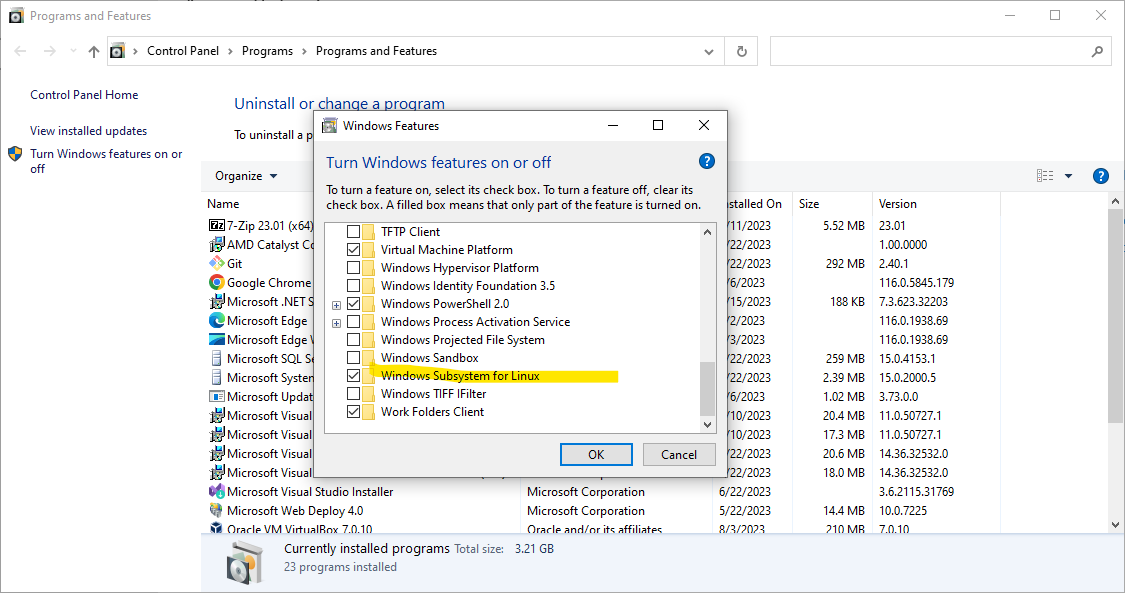
Task: Check Windows Identity Foundation 3.5
Action: pyautogui.click(x=354, y=285)
